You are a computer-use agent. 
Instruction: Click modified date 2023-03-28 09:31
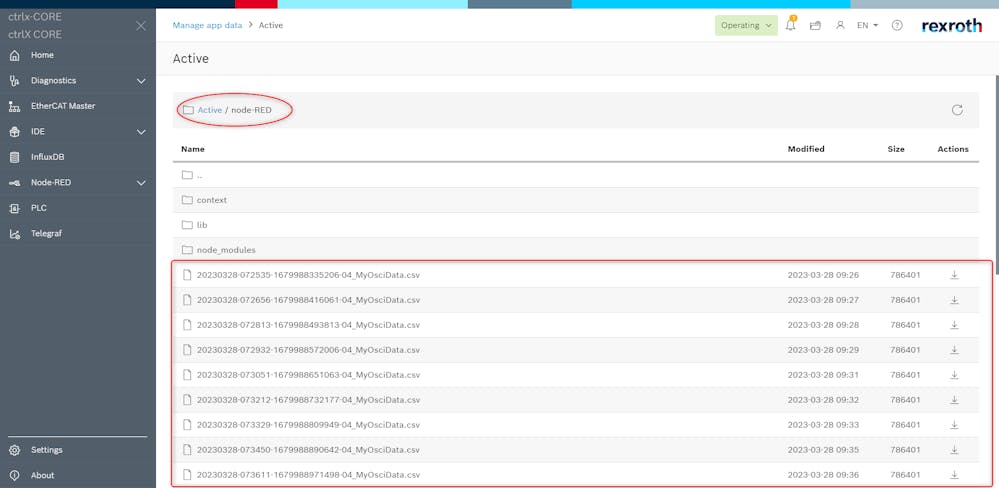coord(823,375)
